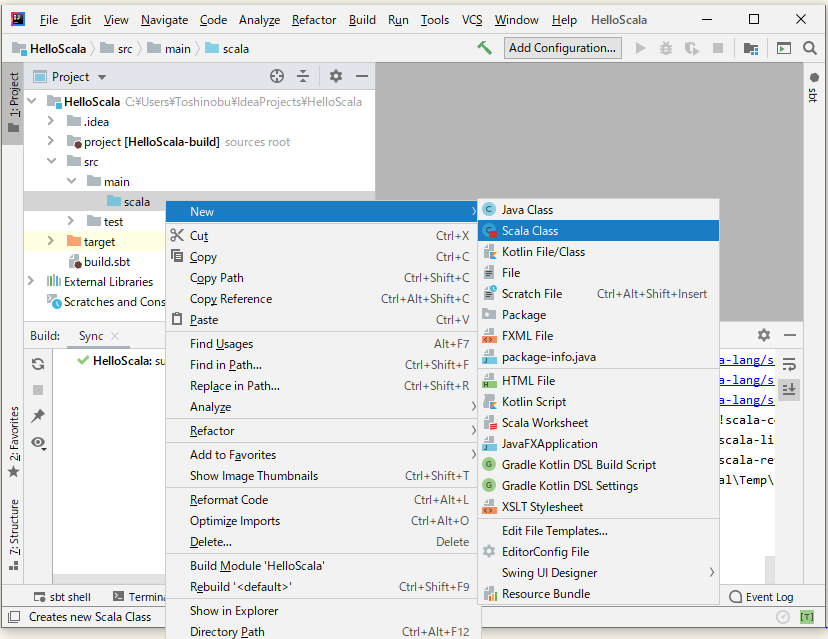Choose Scala Worksheet from New submenu
828x639 pixels.
tap(598, 423)
